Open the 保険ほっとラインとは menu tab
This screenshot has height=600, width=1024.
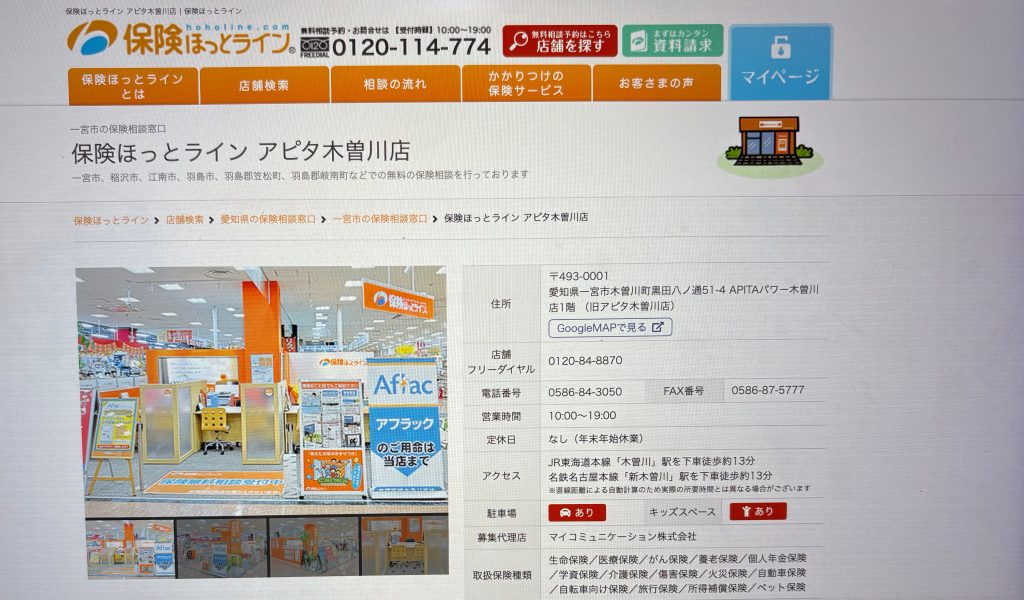point(132,85)
